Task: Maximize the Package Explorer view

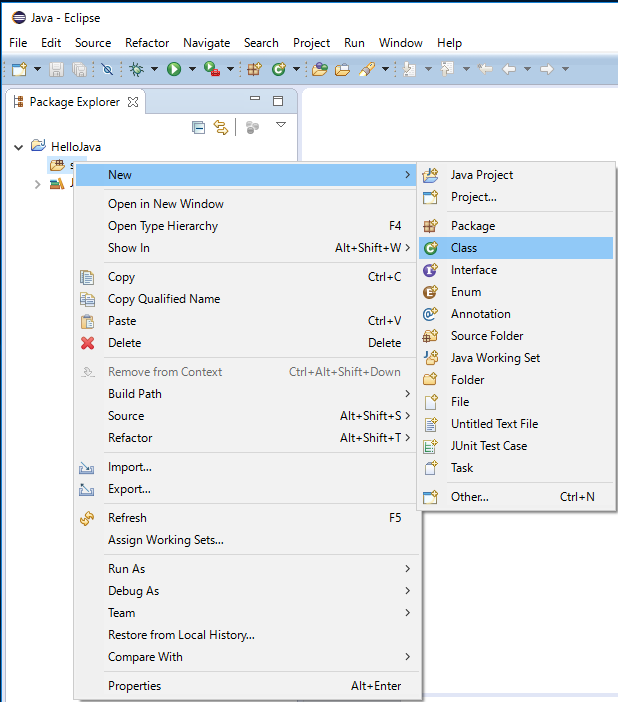Action: coord(278,101)
